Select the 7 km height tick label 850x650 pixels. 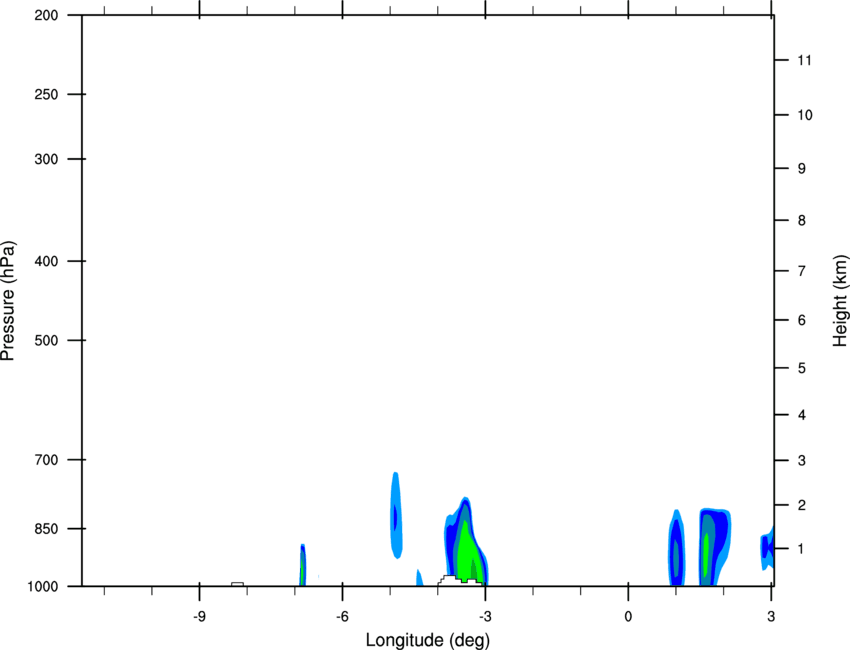[x=801, y=271]
